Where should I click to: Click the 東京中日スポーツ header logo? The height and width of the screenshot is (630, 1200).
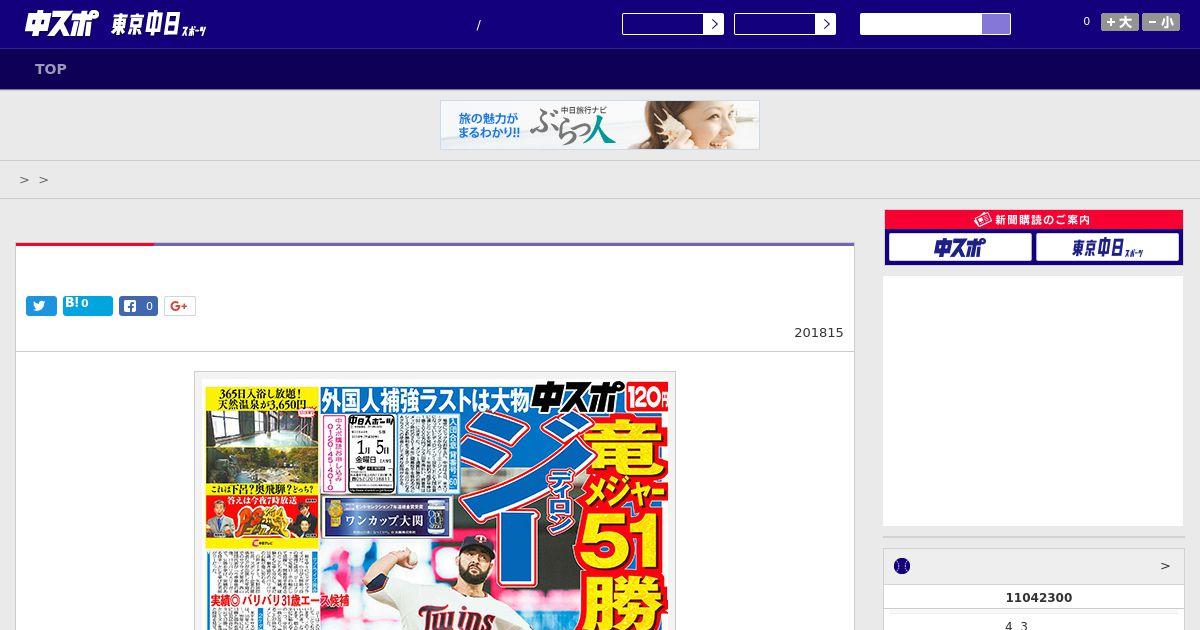(x=159, y=25)
